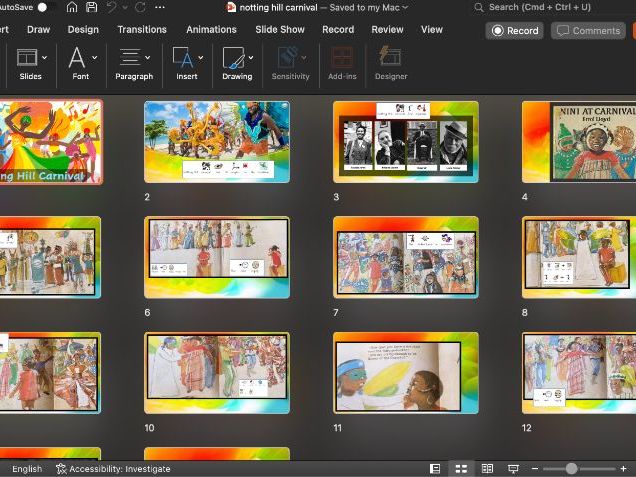Screen dimensions: 636x477
Task: Select slide 8 thumbnail
Action: click(579, 257)
